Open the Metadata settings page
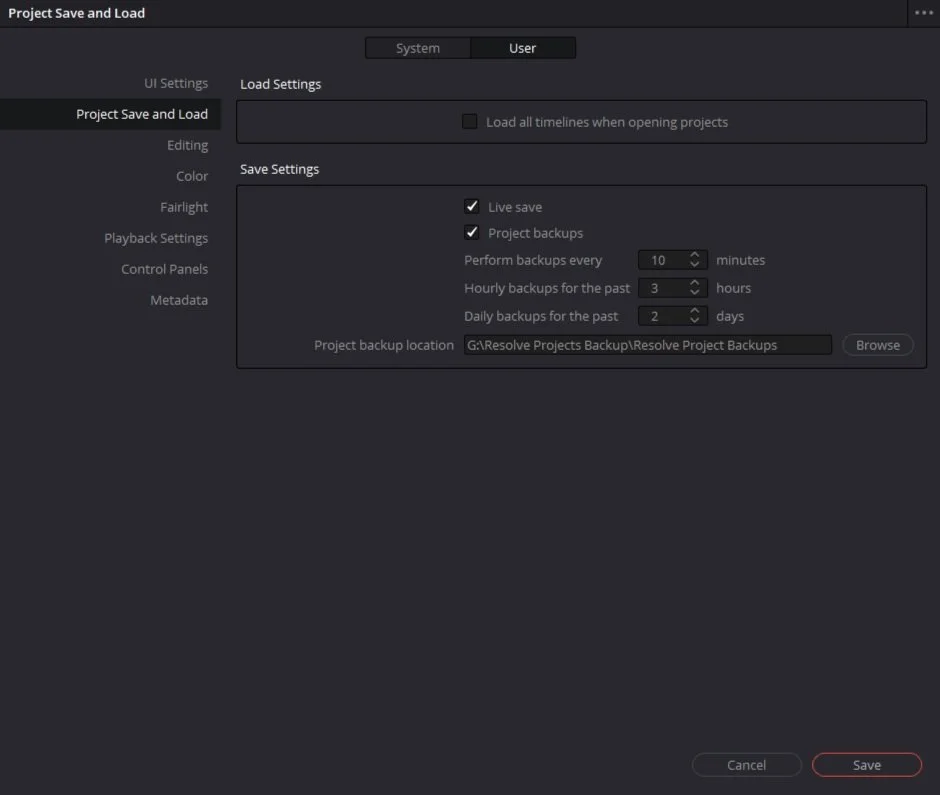This screenshot has height=795, width=940. [x=179, y=300]
